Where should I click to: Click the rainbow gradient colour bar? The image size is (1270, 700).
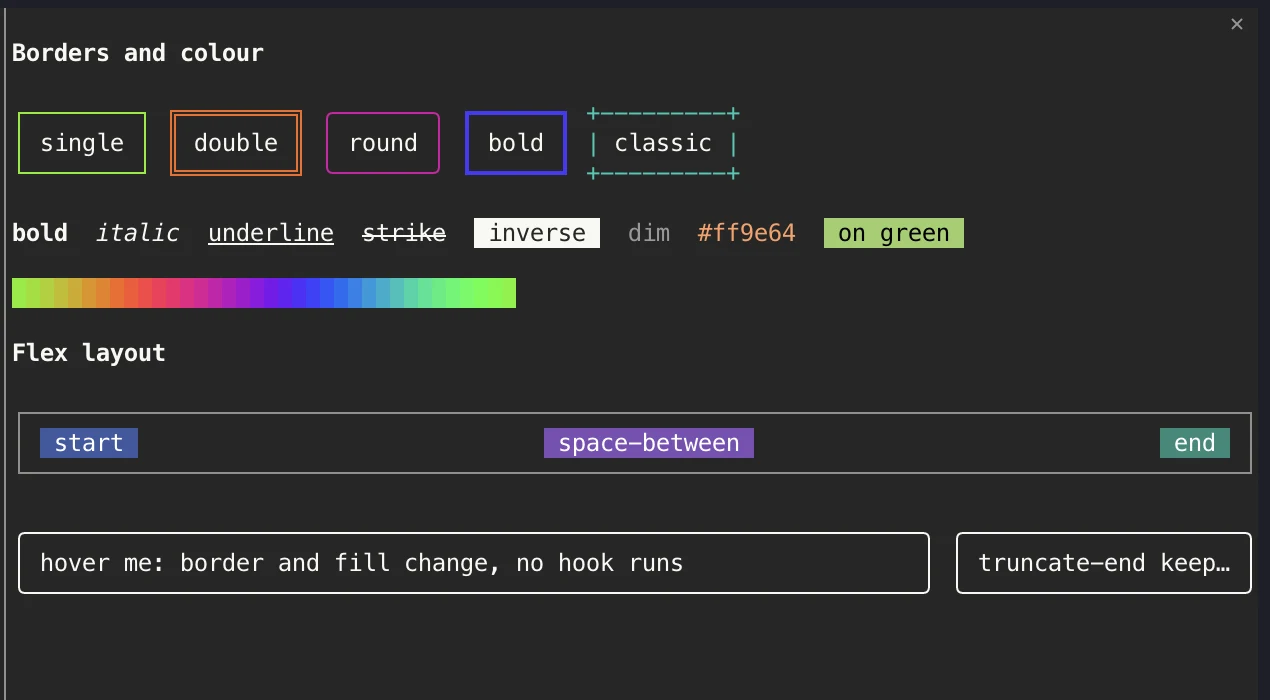264,293
